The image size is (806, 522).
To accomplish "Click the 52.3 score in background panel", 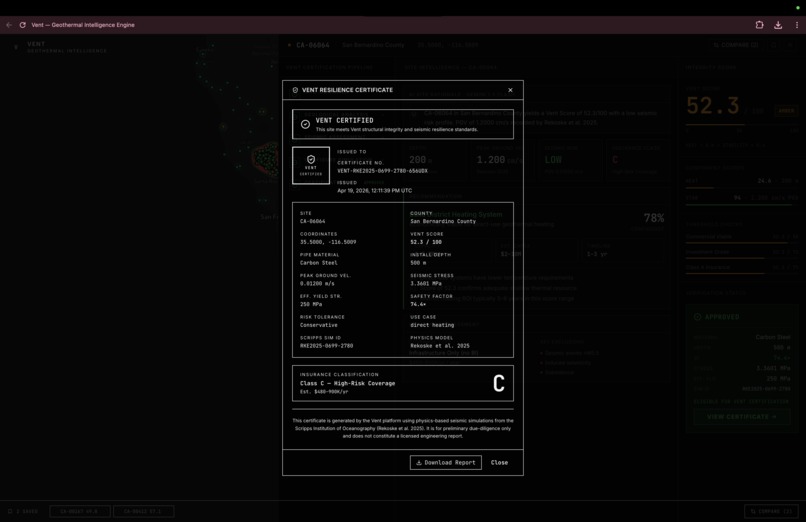I will pos(713,106).
